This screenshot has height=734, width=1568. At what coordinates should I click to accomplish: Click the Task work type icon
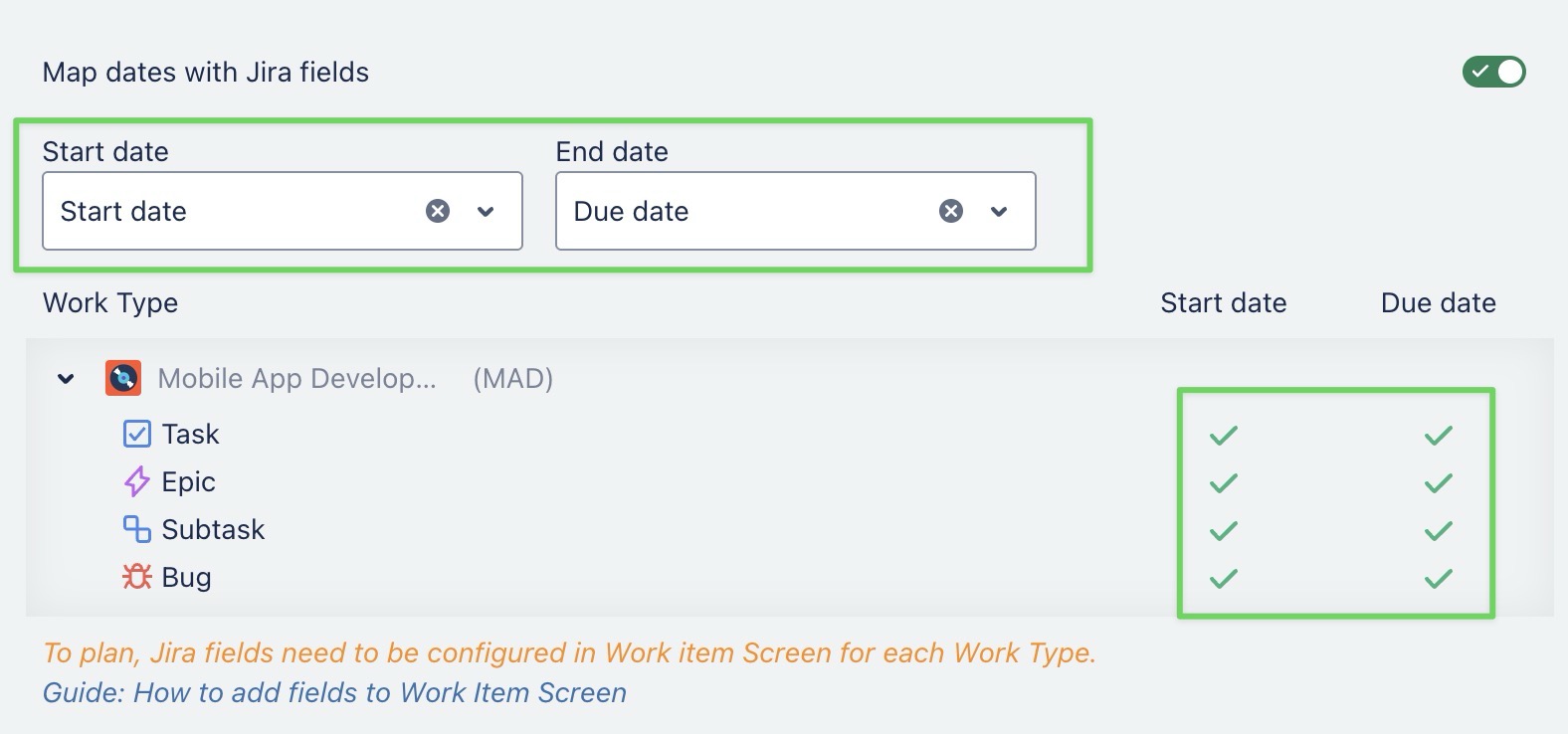pyautogui.click(x=136, y=435)
